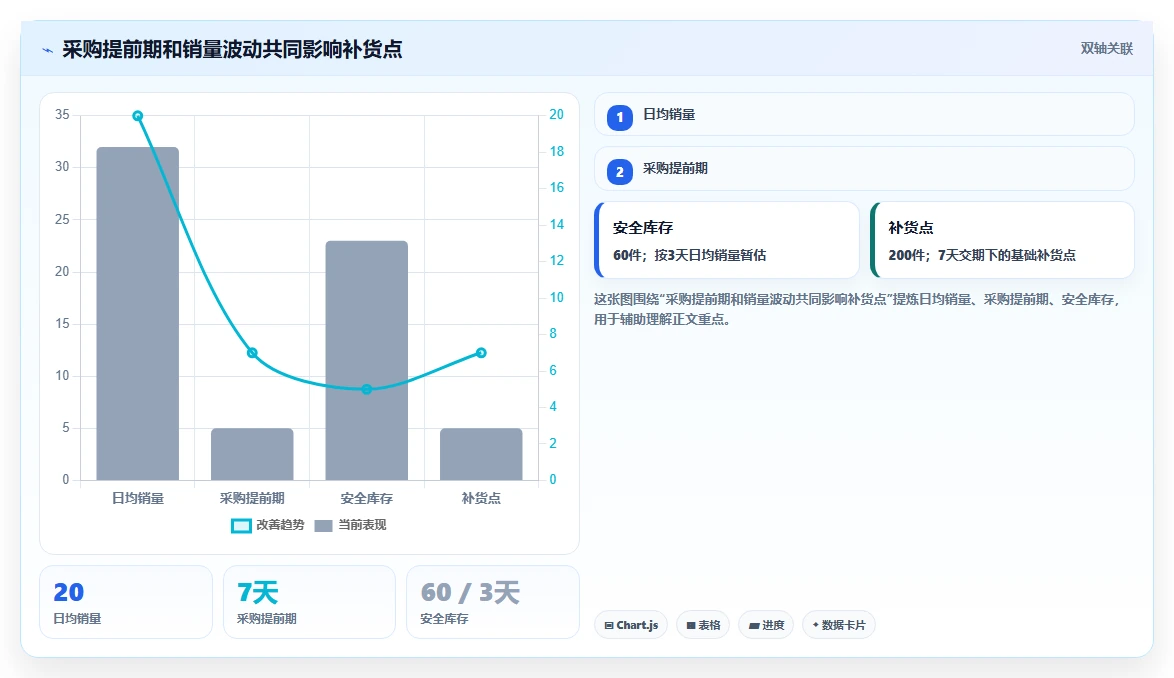Click the diamond icon in 数据卡片 chip
Image resolution: width=1174 pixels, height=678 pixels.
pyautogui.click(x=815, y=625)
